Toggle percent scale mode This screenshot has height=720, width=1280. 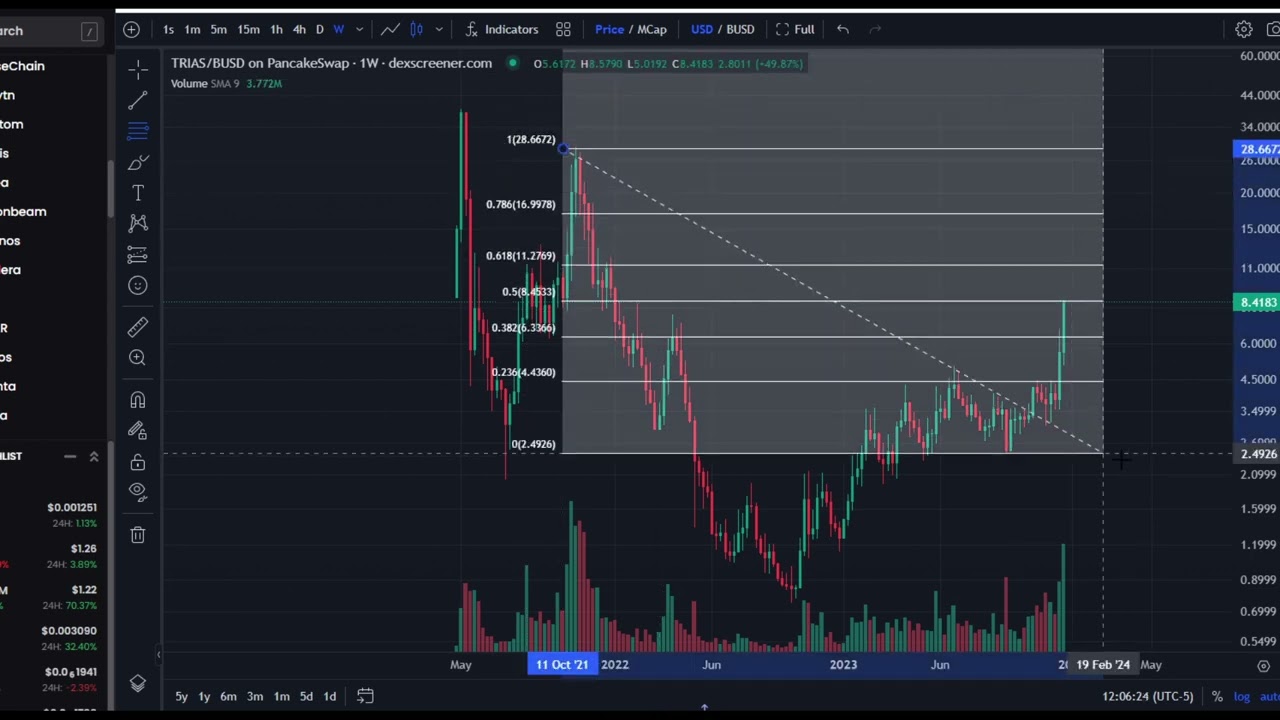pyautogui.click(x=1217, y=696)
